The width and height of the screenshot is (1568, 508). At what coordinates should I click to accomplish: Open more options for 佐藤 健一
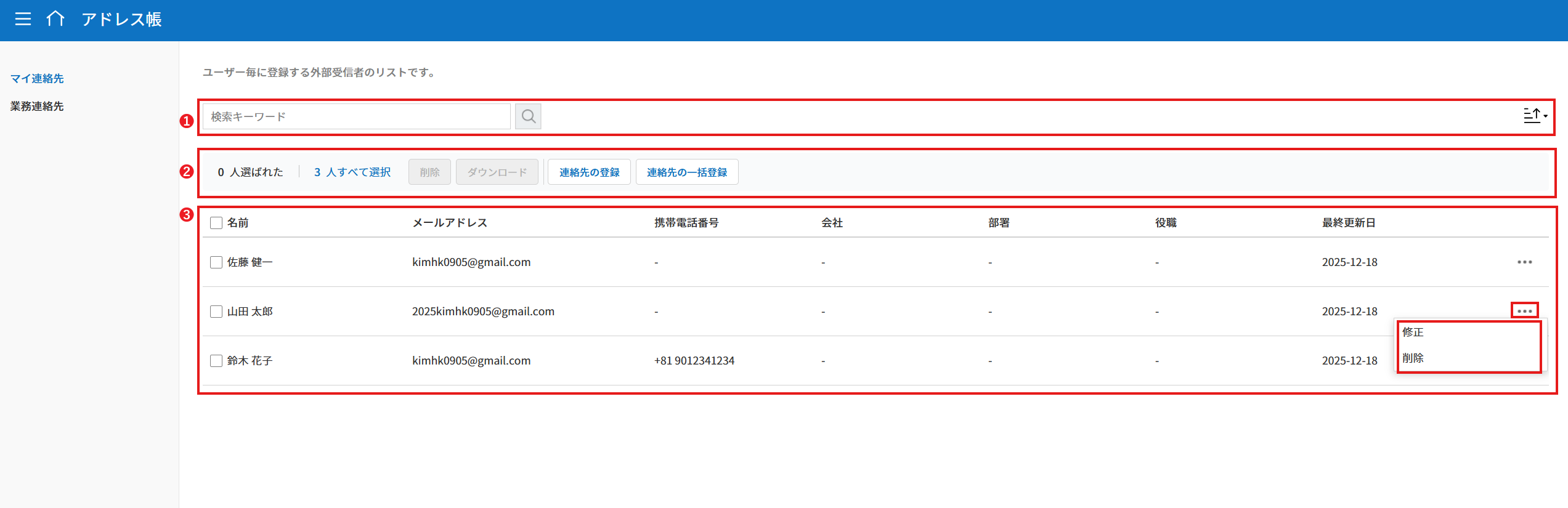1524,262
